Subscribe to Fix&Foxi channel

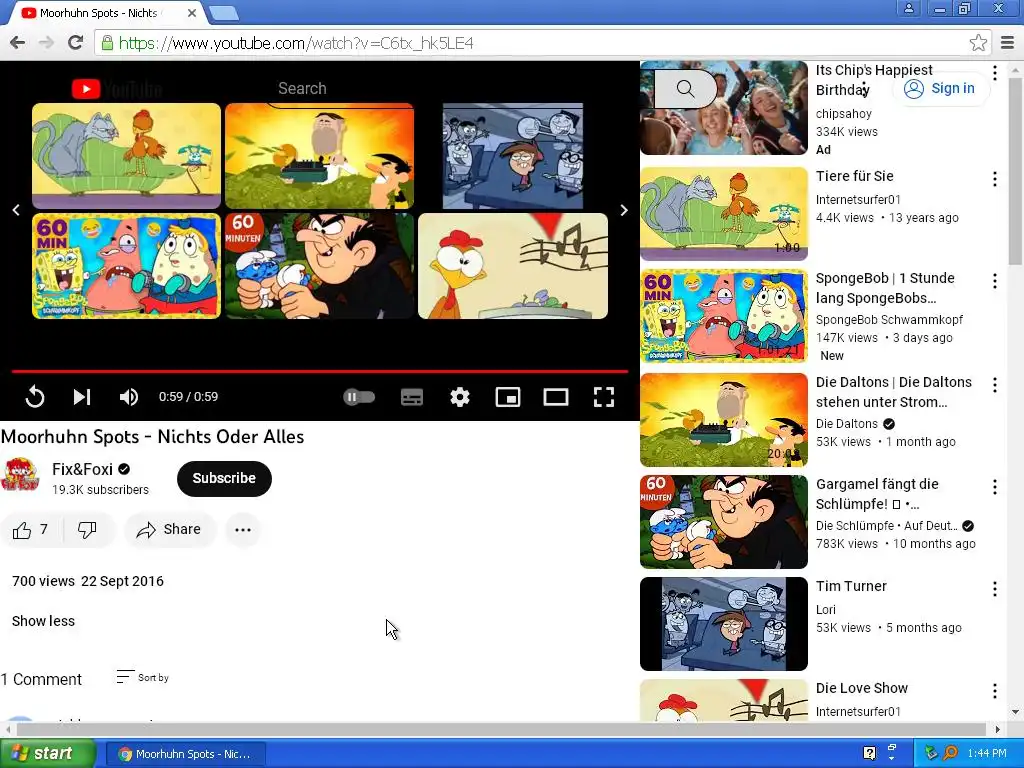tap(224, 478)
